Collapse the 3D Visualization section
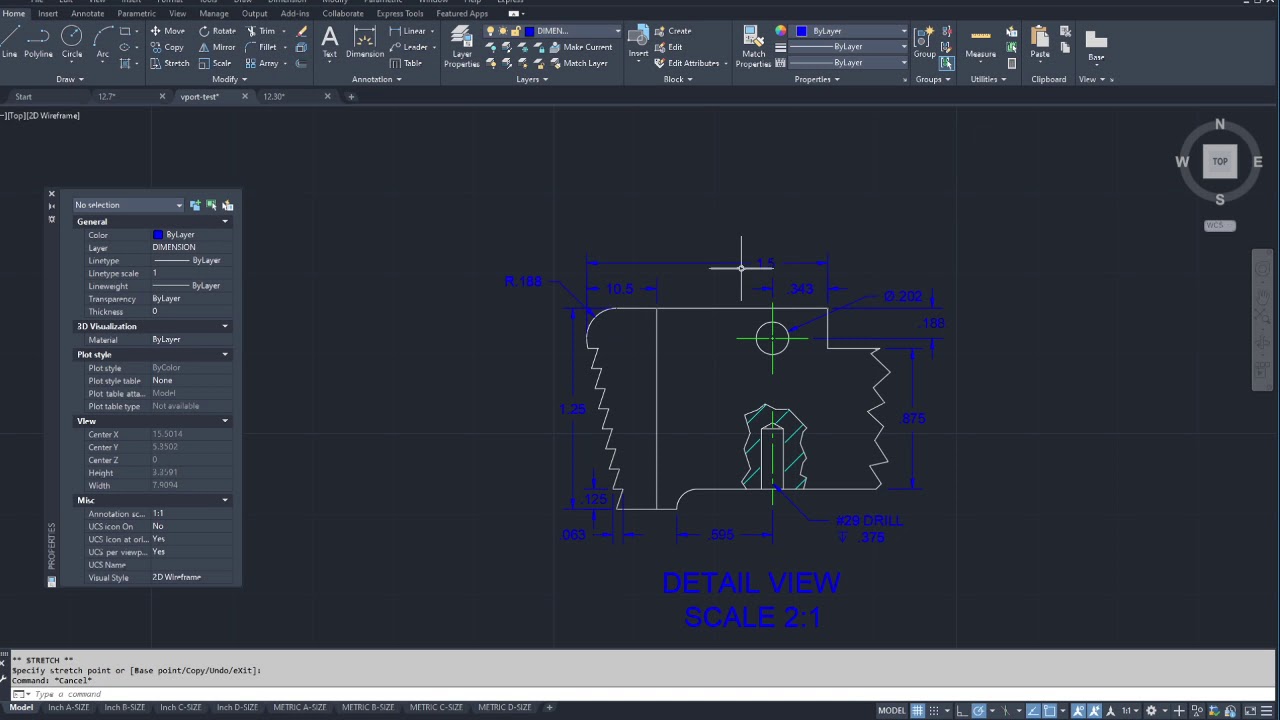 [x=225, y=326]
